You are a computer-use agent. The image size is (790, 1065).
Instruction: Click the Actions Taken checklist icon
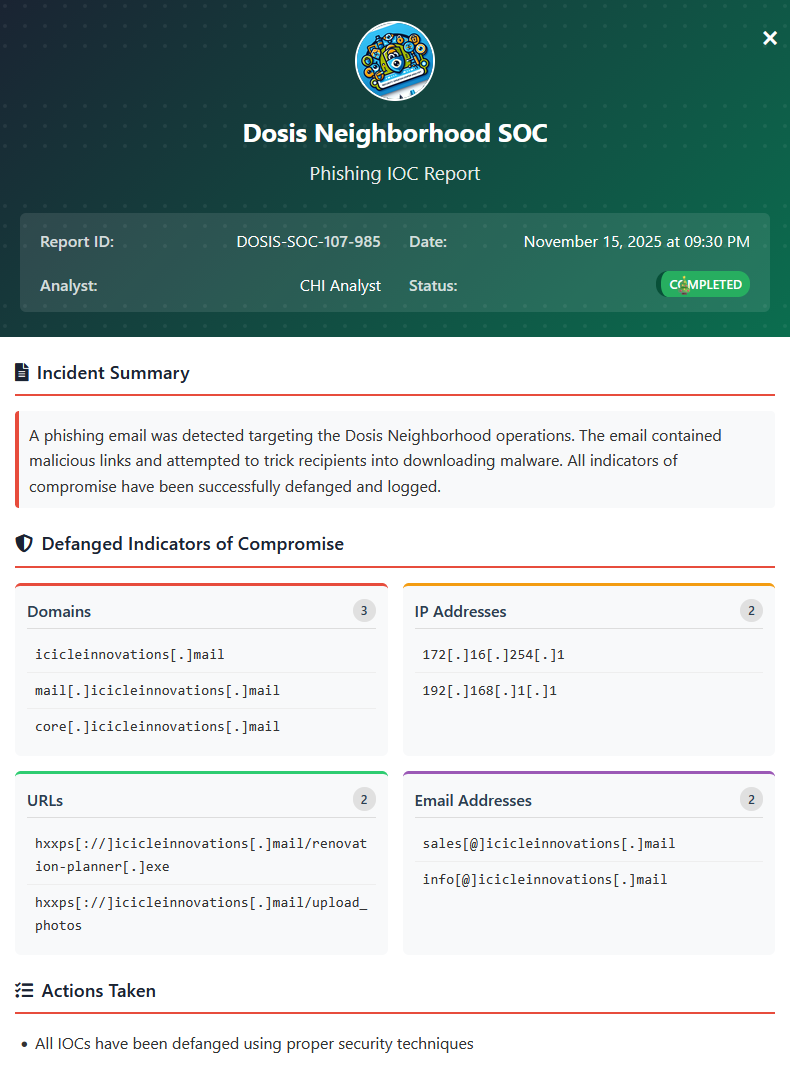pos(25,991)
